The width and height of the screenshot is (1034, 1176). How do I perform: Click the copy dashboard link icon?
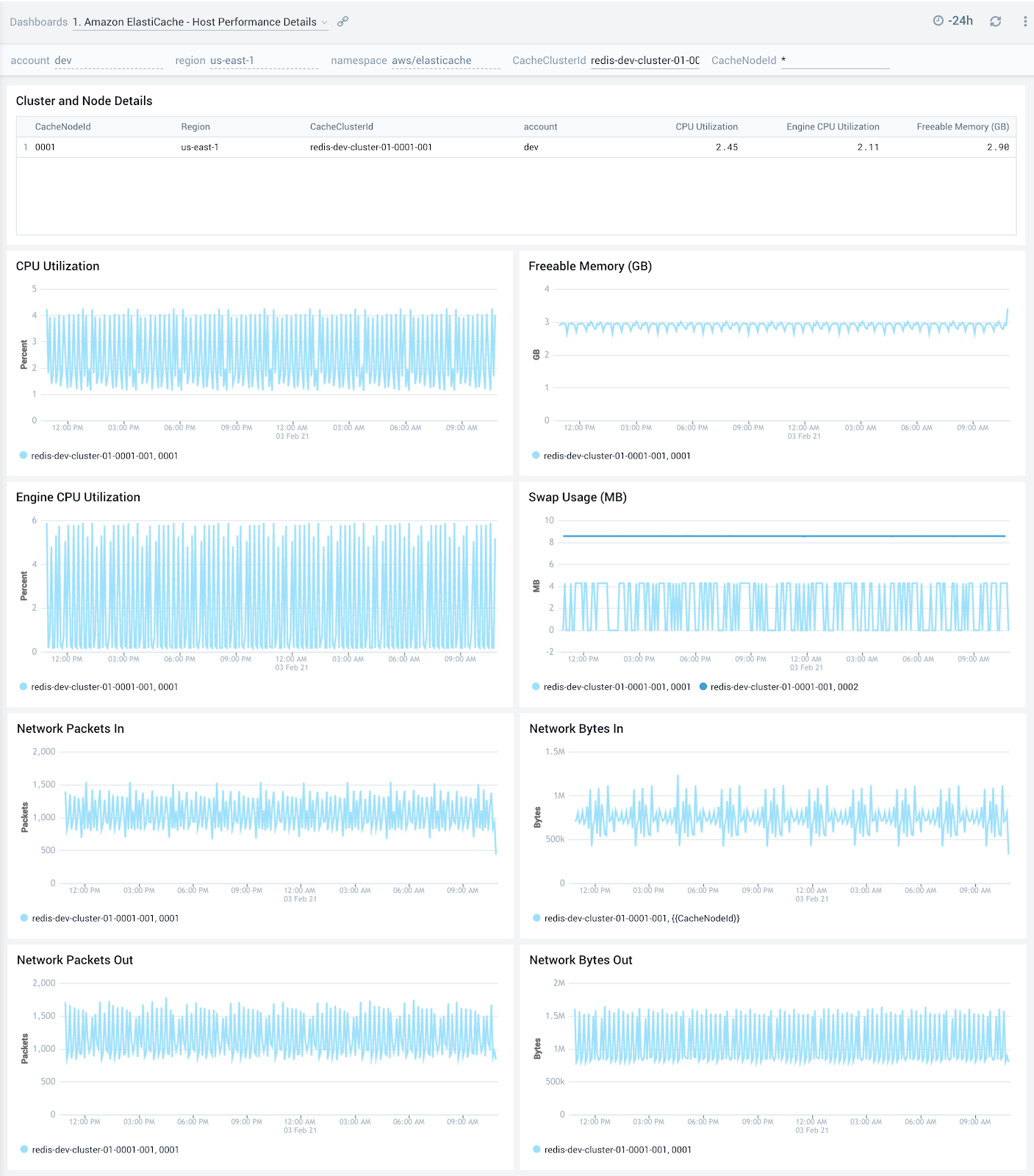click(x=342, y=22)
